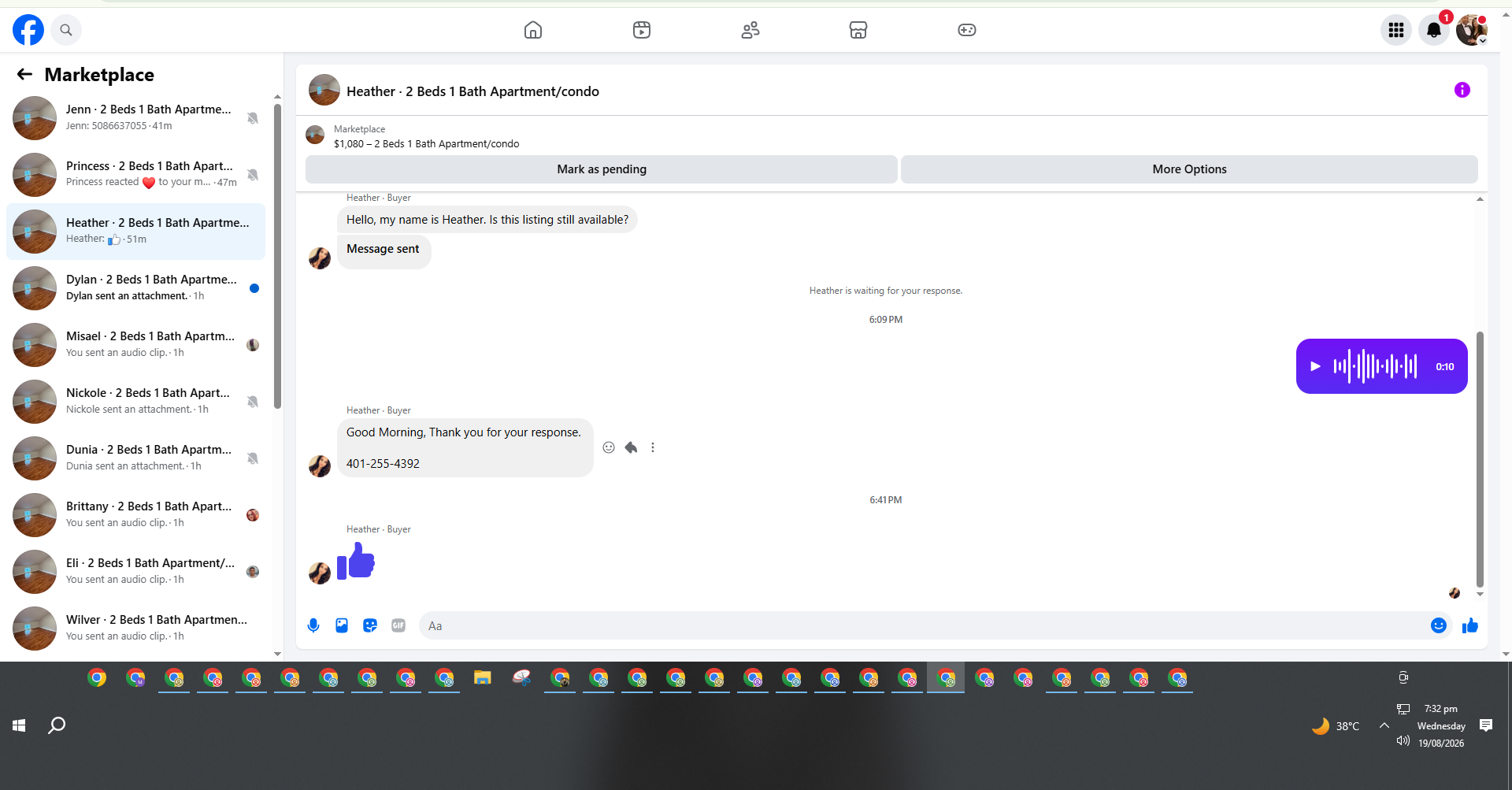The height and width of the screenshot is (790, 1512).
Task: Open the Windows Start menu
Action: [x=19, y=725]
